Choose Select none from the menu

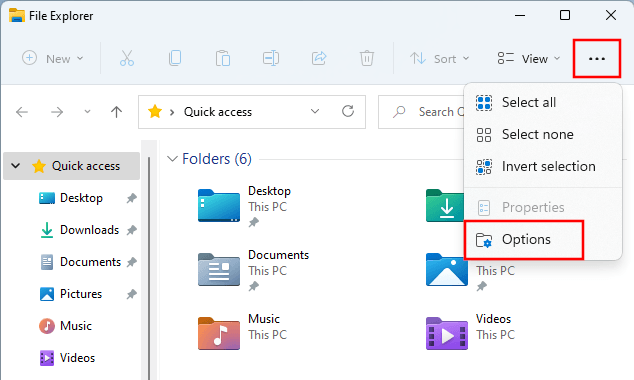543,134
